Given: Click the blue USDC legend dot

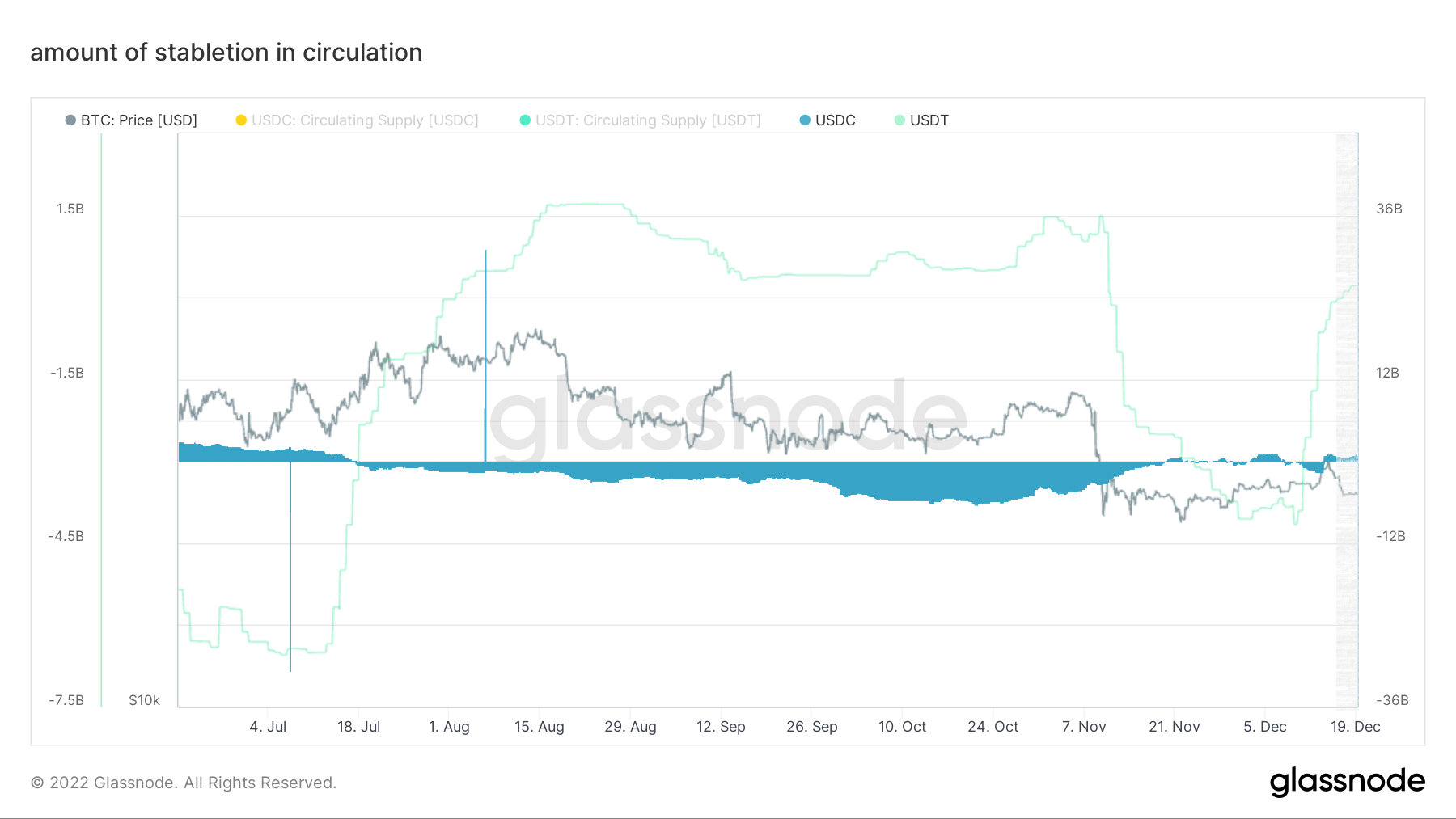Looking at the screenshot, I should coord(805,120).
